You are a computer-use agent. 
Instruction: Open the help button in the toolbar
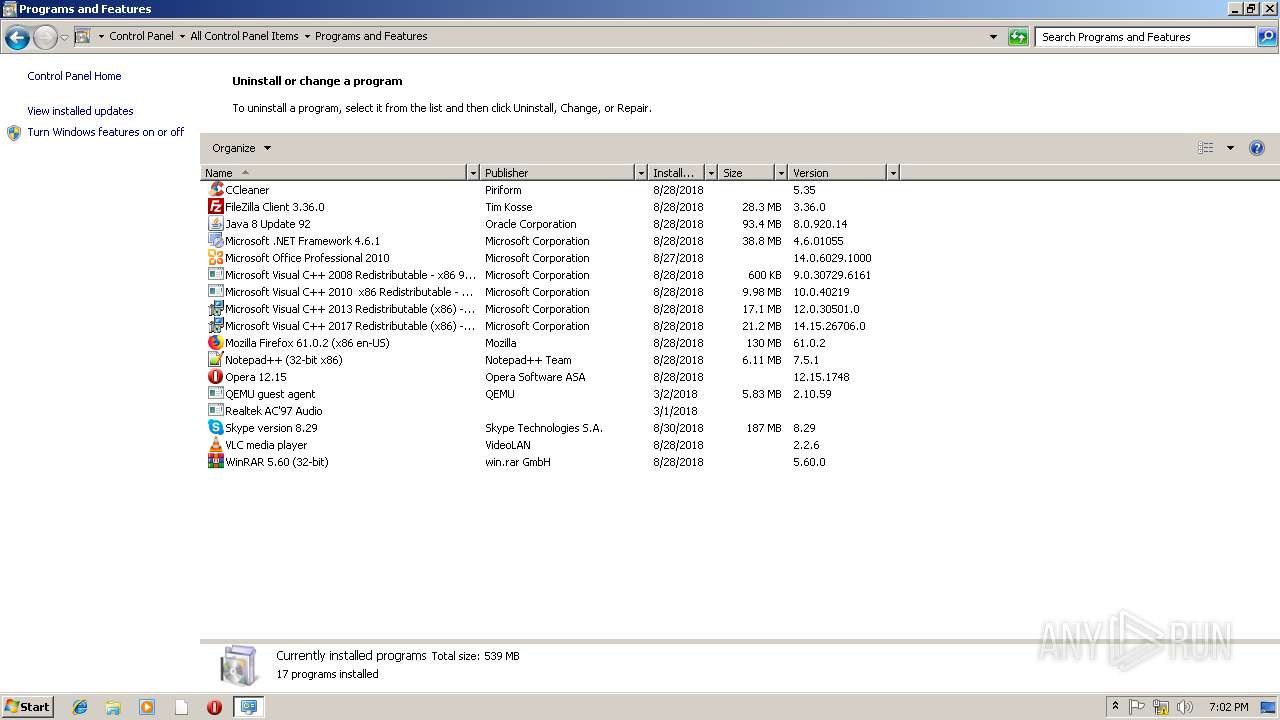point(1257,148)
